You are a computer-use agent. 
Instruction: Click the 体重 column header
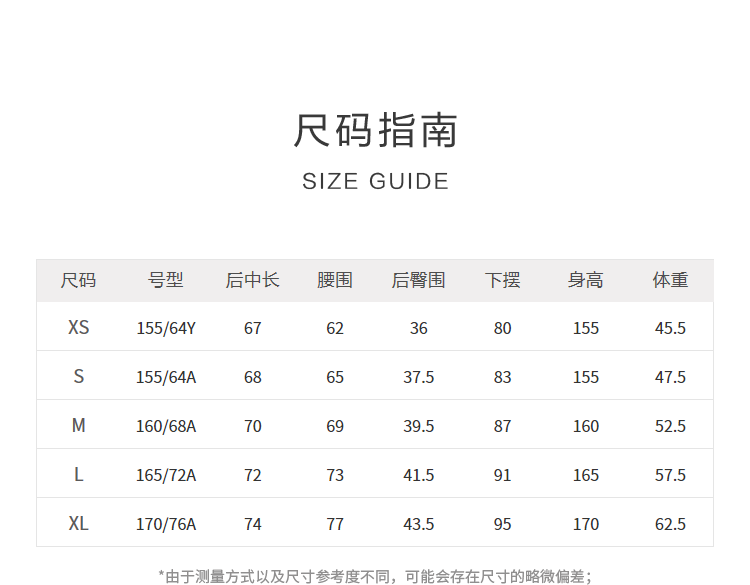coord(670,280)
